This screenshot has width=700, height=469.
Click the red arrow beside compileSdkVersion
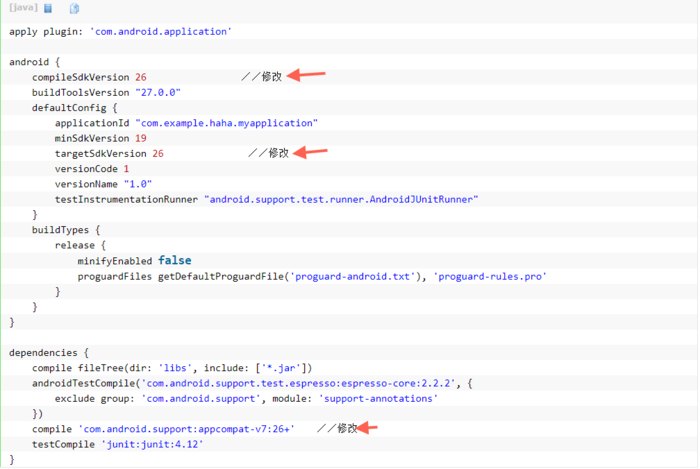313,75
